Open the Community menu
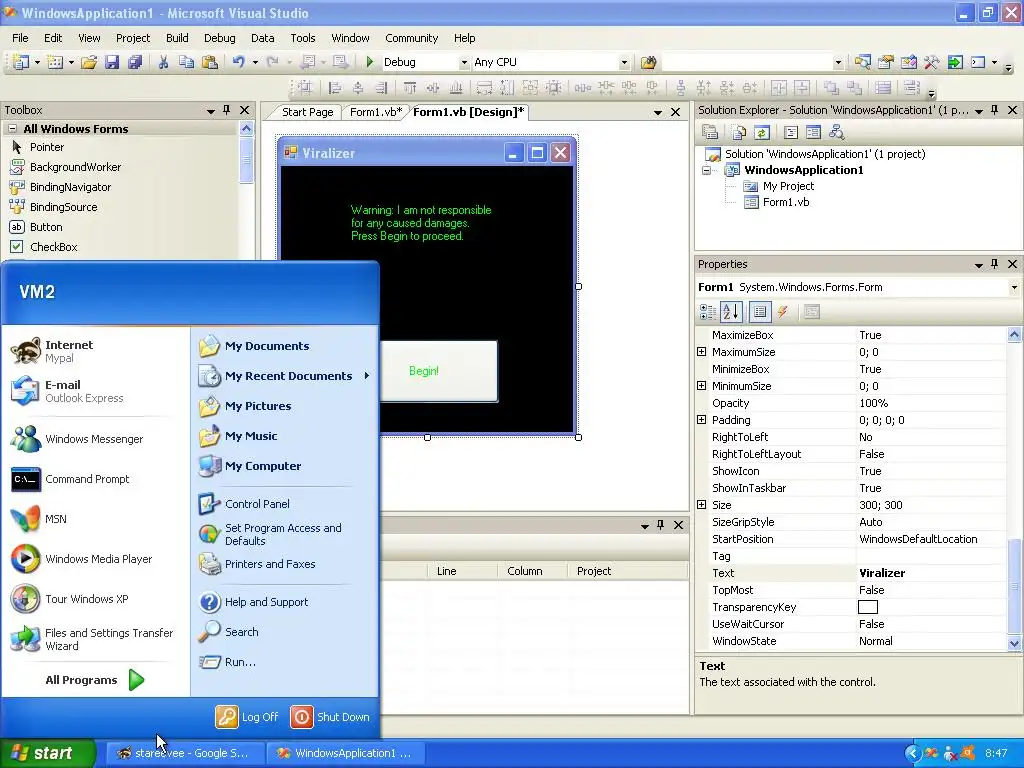The image size is (1024, 768). (x=411, y=38)
